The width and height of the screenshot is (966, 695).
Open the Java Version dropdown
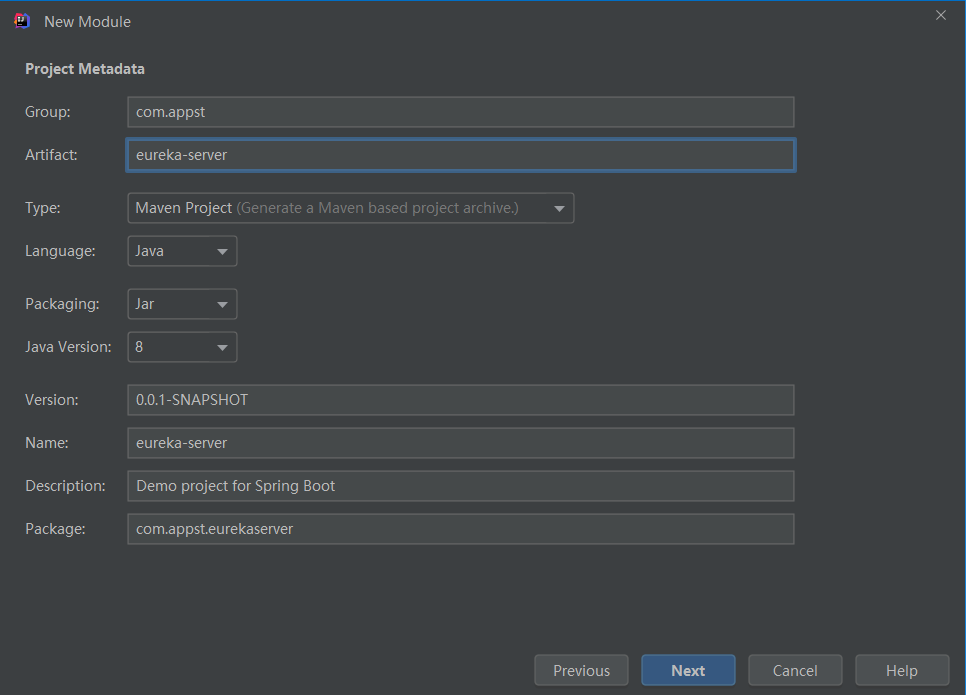coord(182,348)
